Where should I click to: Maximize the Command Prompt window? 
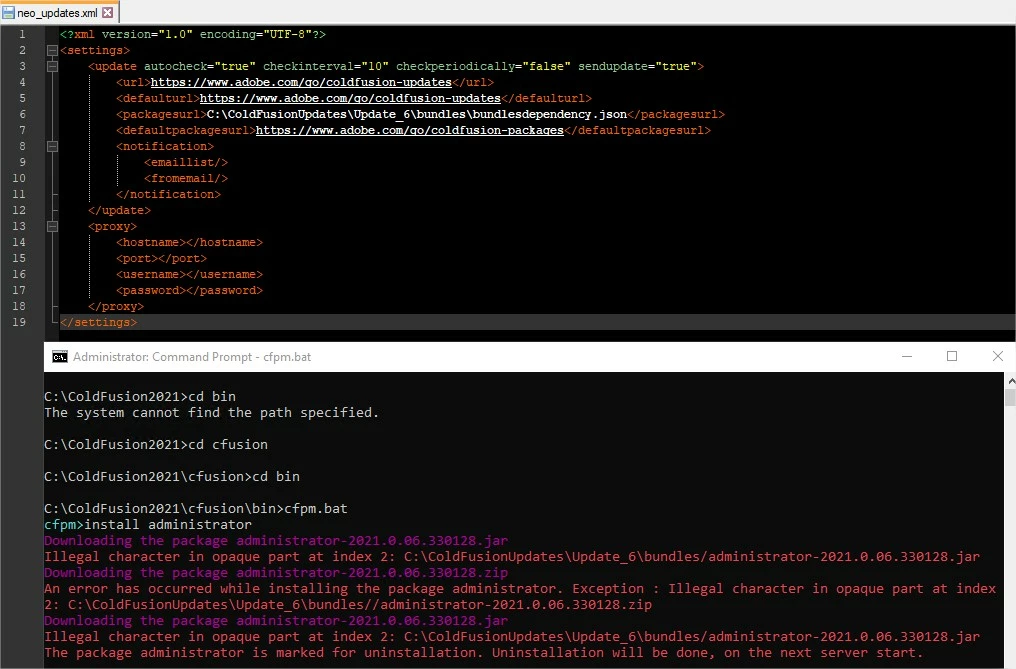952,357
